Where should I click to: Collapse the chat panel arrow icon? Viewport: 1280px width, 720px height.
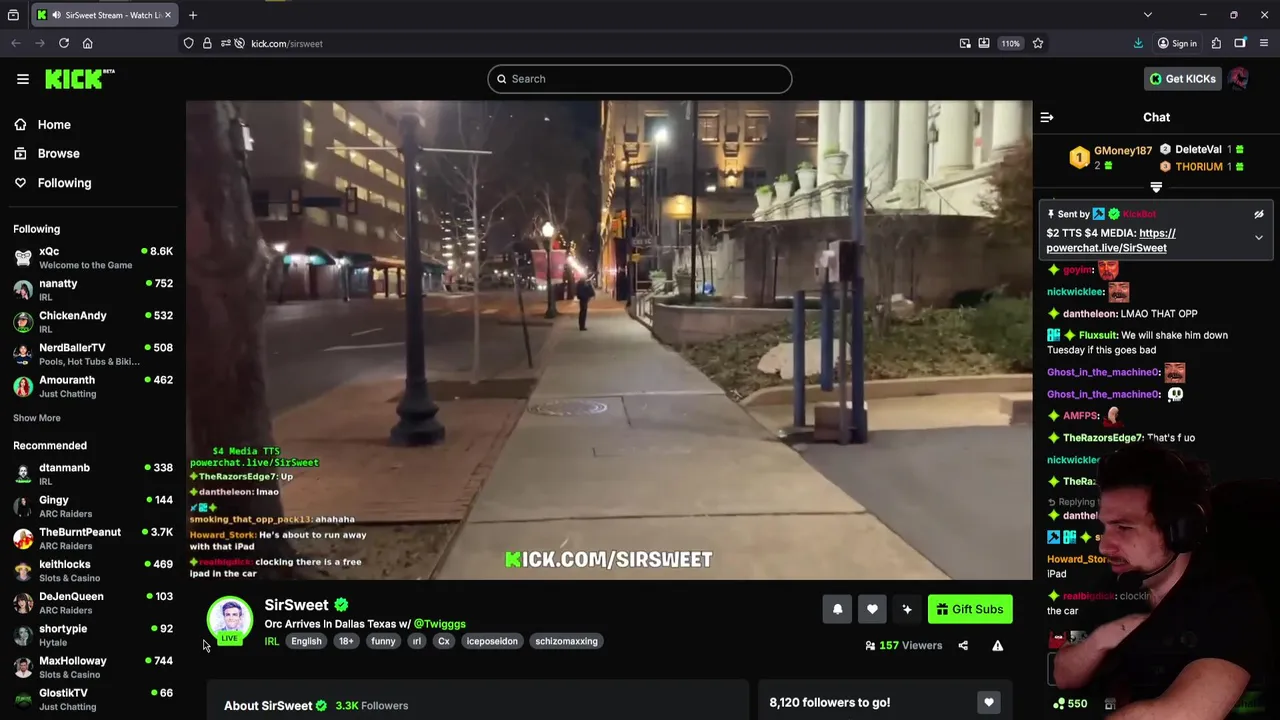(1046, 117)
